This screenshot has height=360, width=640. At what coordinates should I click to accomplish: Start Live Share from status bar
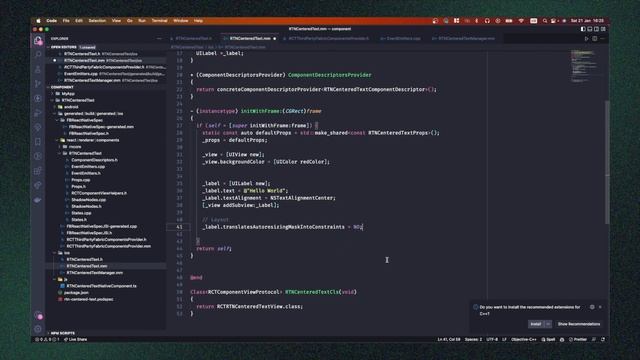coord(75,339)
